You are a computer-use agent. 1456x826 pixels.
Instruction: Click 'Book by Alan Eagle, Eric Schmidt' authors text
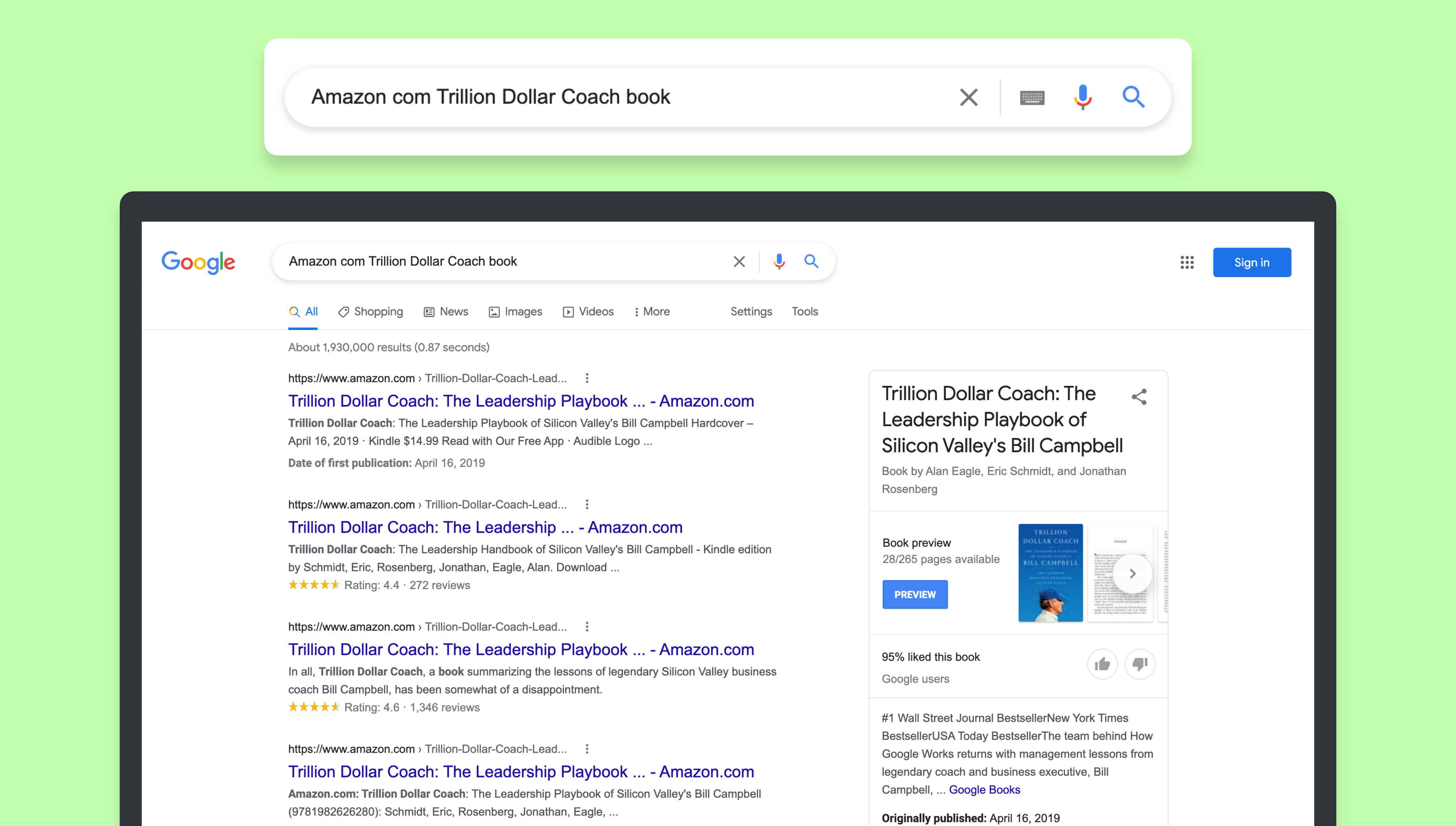pyautogui.click(x=1004, y=480)
